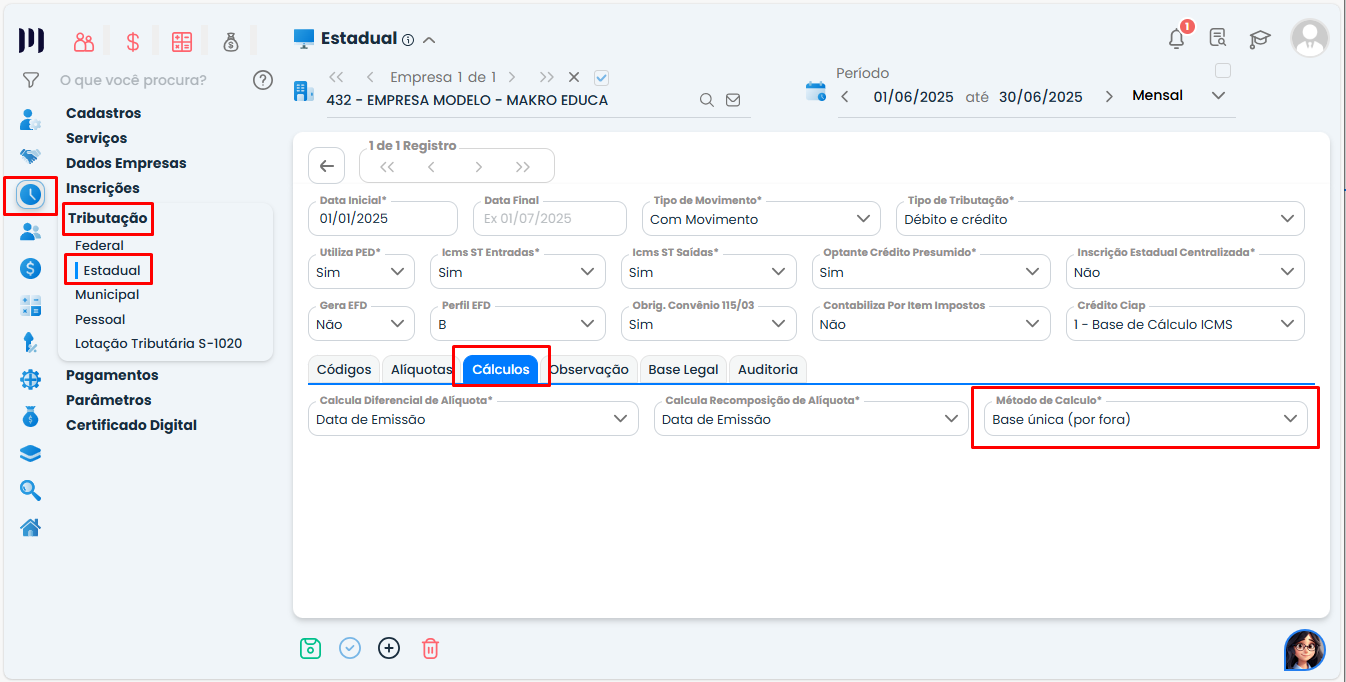Open Certificado Digital menu
This screenshot has height=682, width=1346.
coord(131,425)
